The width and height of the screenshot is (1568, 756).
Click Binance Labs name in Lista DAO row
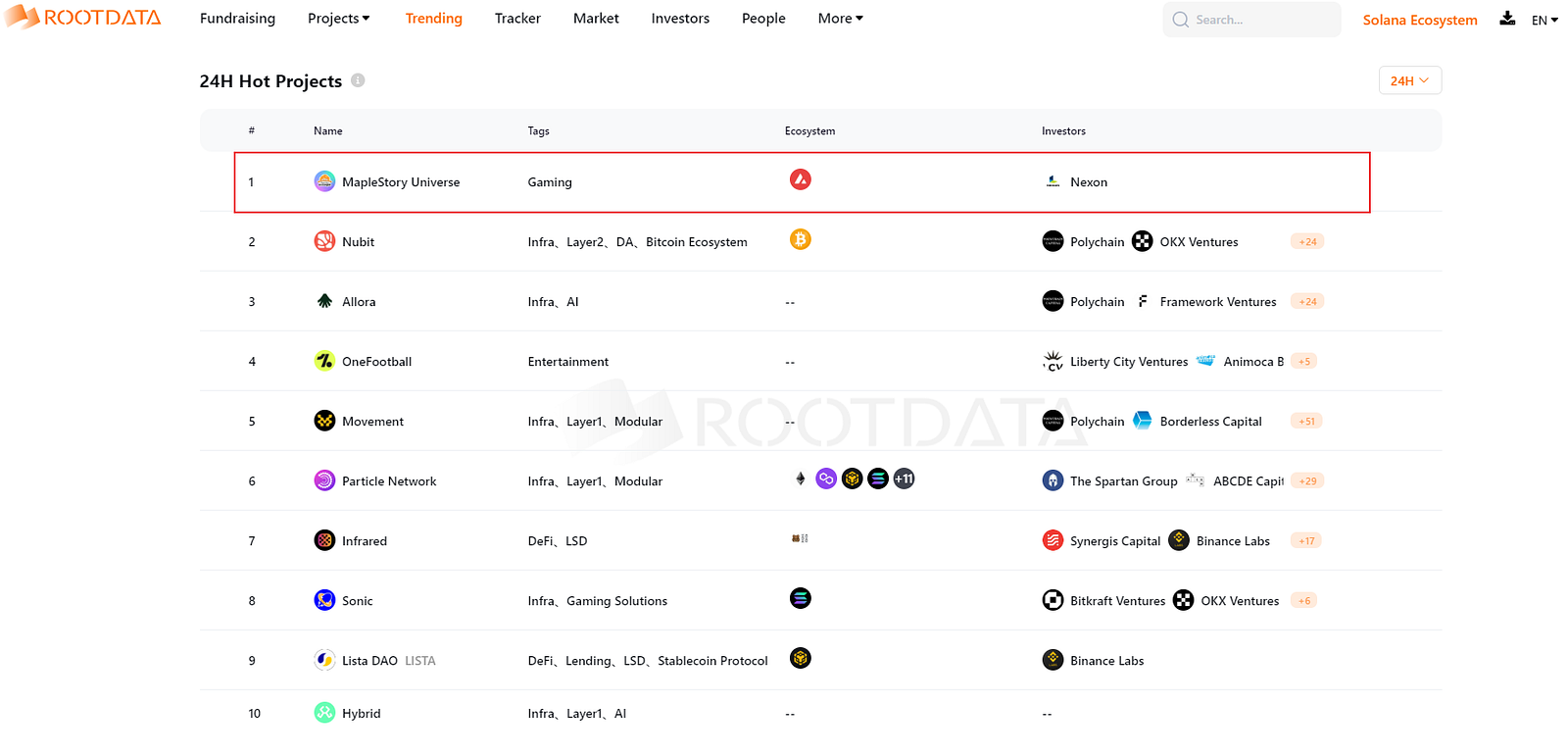1106,660
